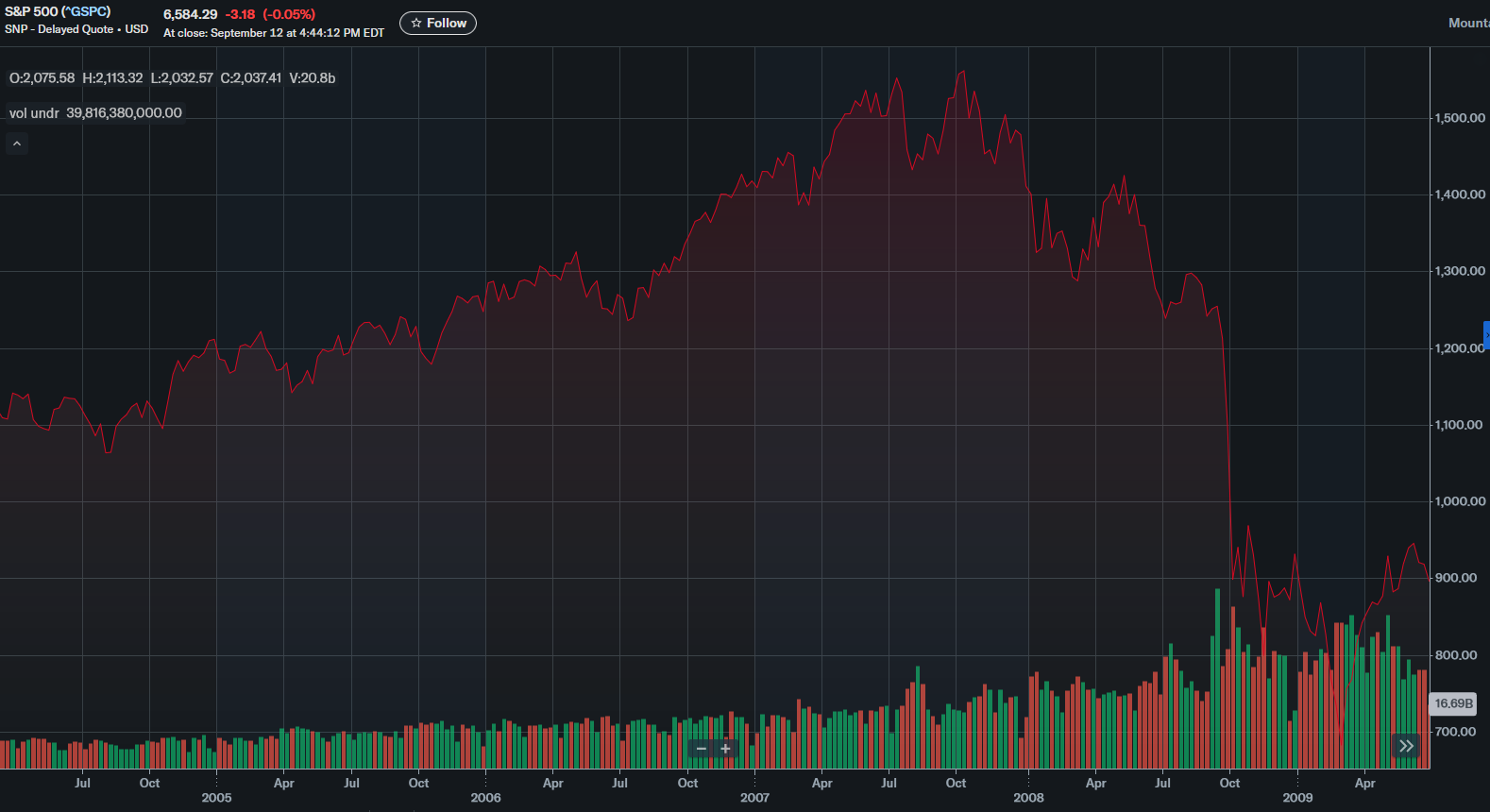Click the Follow button with star
Viewport: 1490px width, 812px height.
[x=438, y=23]
